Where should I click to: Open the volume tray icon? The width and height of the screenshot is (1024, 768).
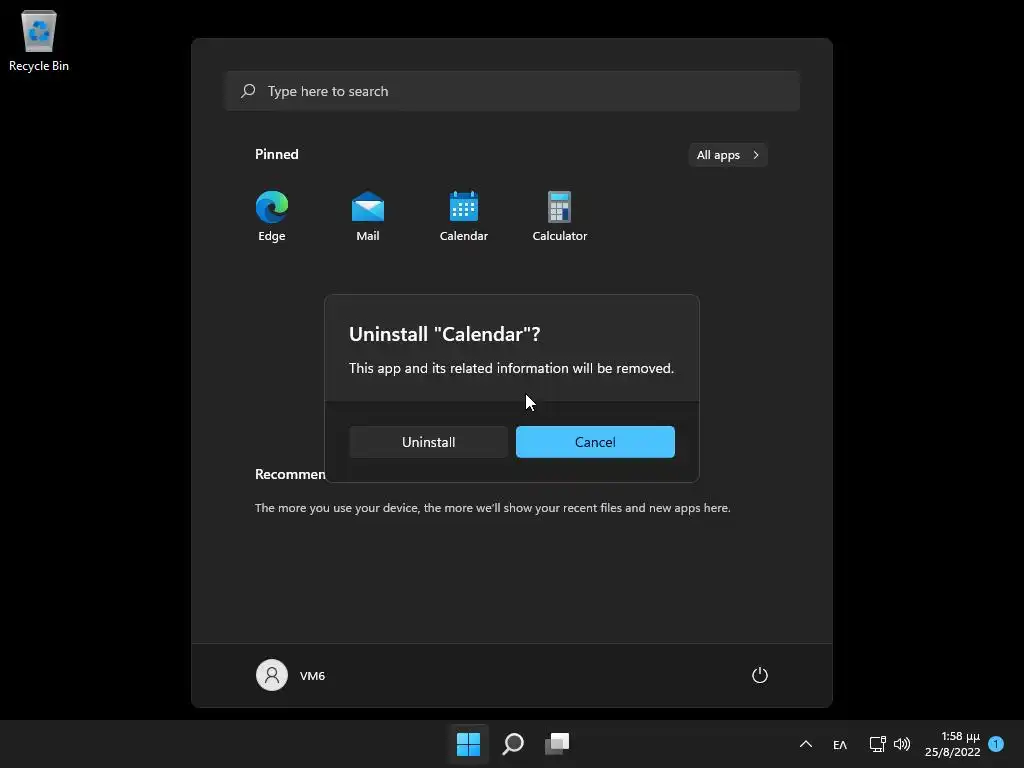(x=902, y=744)
